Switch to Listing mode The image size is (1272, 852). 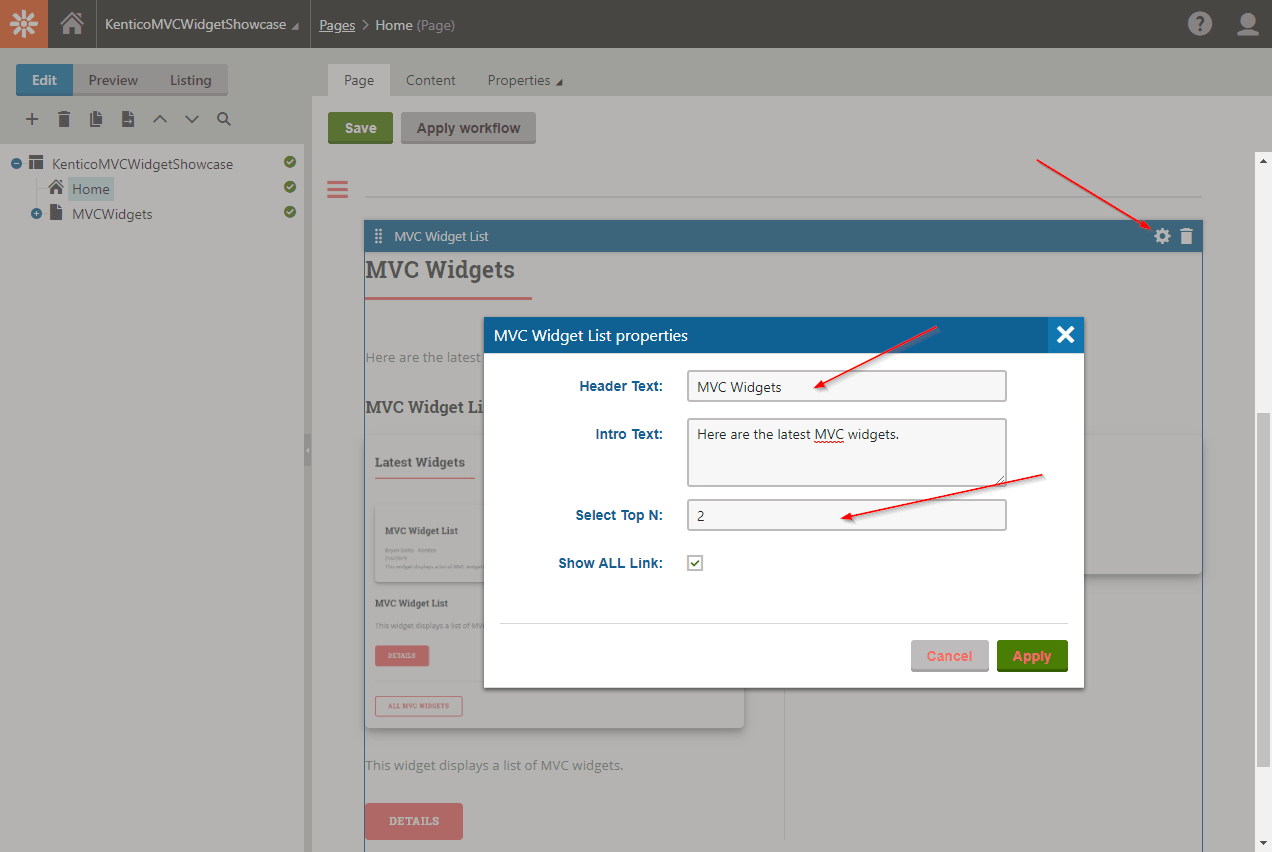190,80
